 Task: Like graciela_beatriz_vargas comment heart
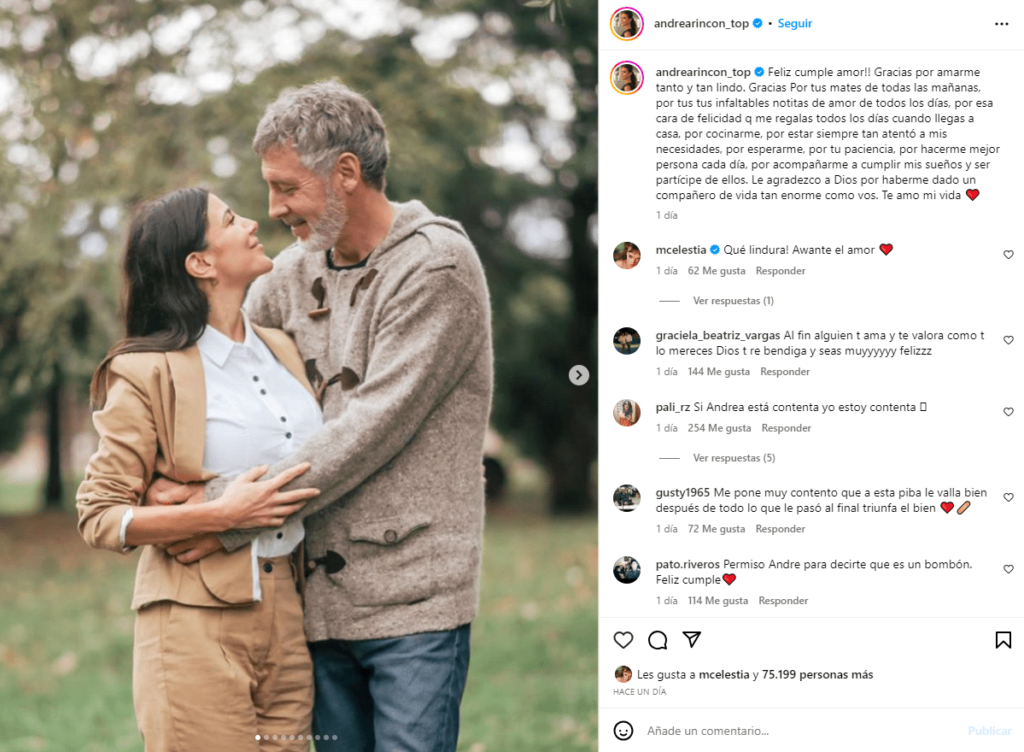click(1008, 340)
